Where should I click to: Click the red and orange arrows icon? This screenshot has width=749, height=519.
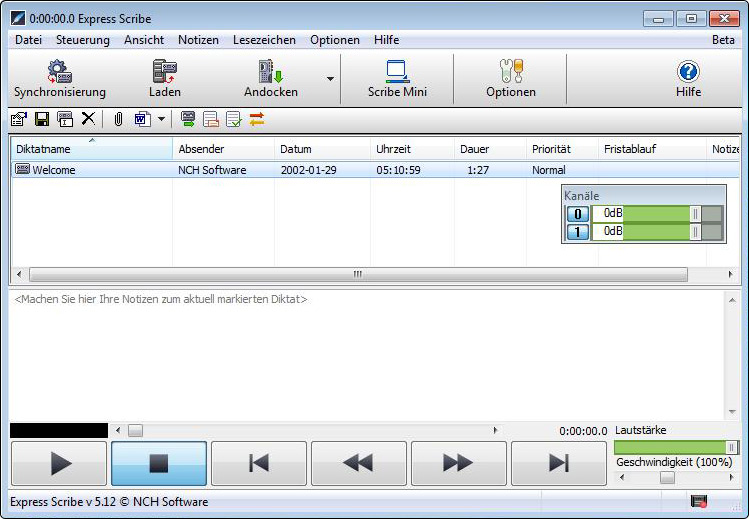click(257, 119)
